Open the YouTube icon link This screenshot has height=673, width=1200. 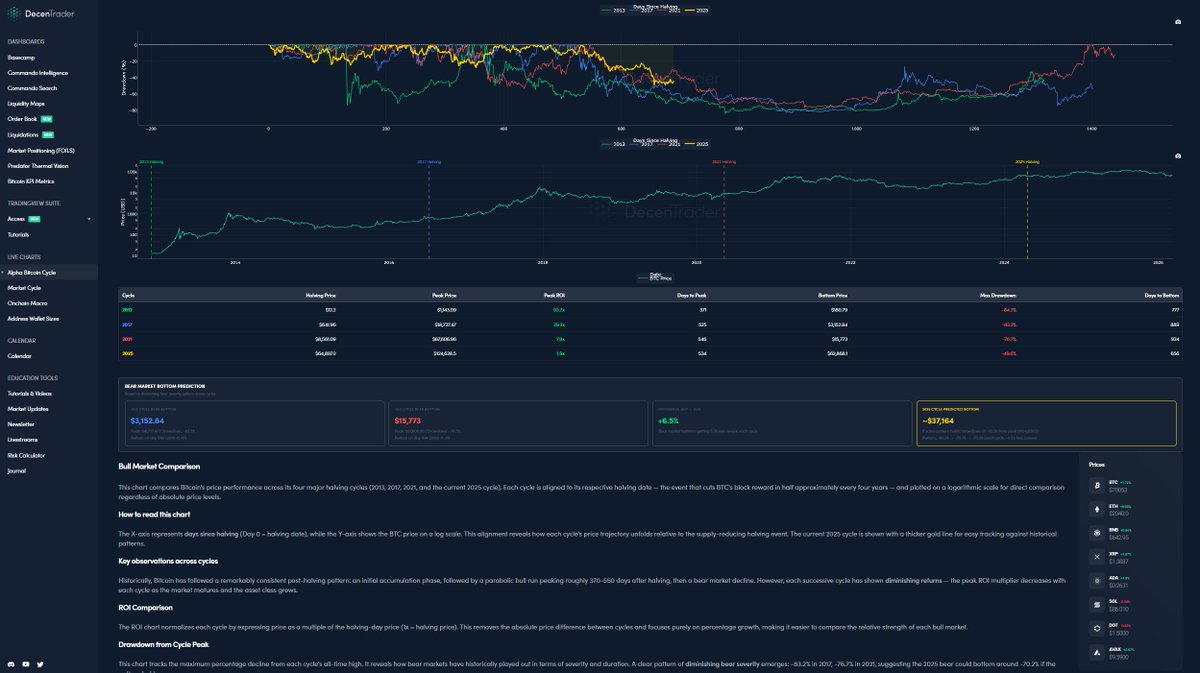click(x=25, y=664)
